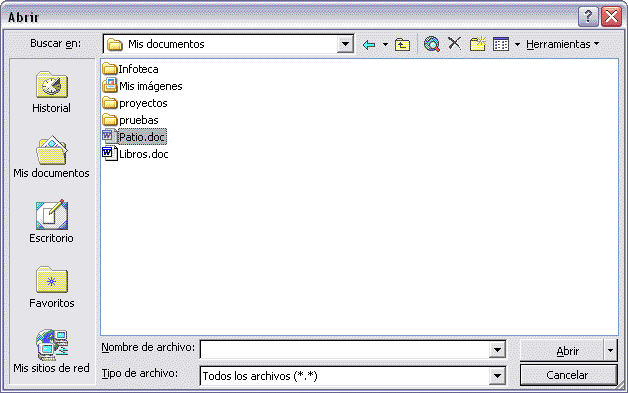Click the Word icon of Patio.doc
Screen dimensions: 628x393
tap(109, 137)
